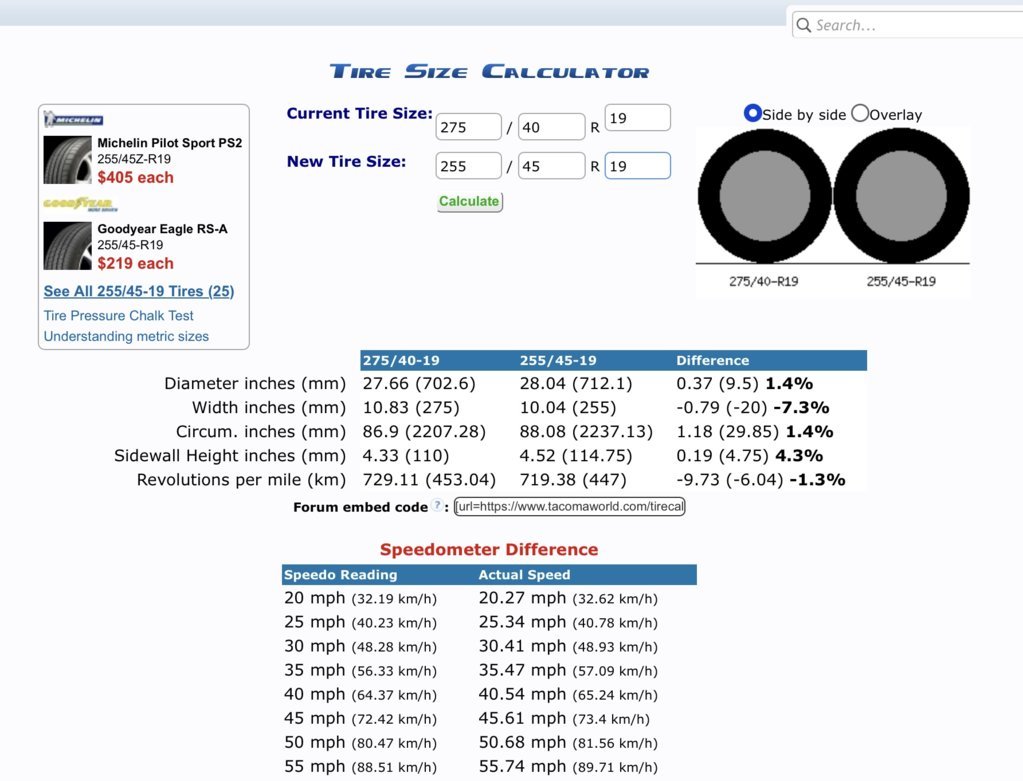Click the 275/40-R19 tire diagram
The width and height of the screenshot is (1023, 781).
pos(765,196)
